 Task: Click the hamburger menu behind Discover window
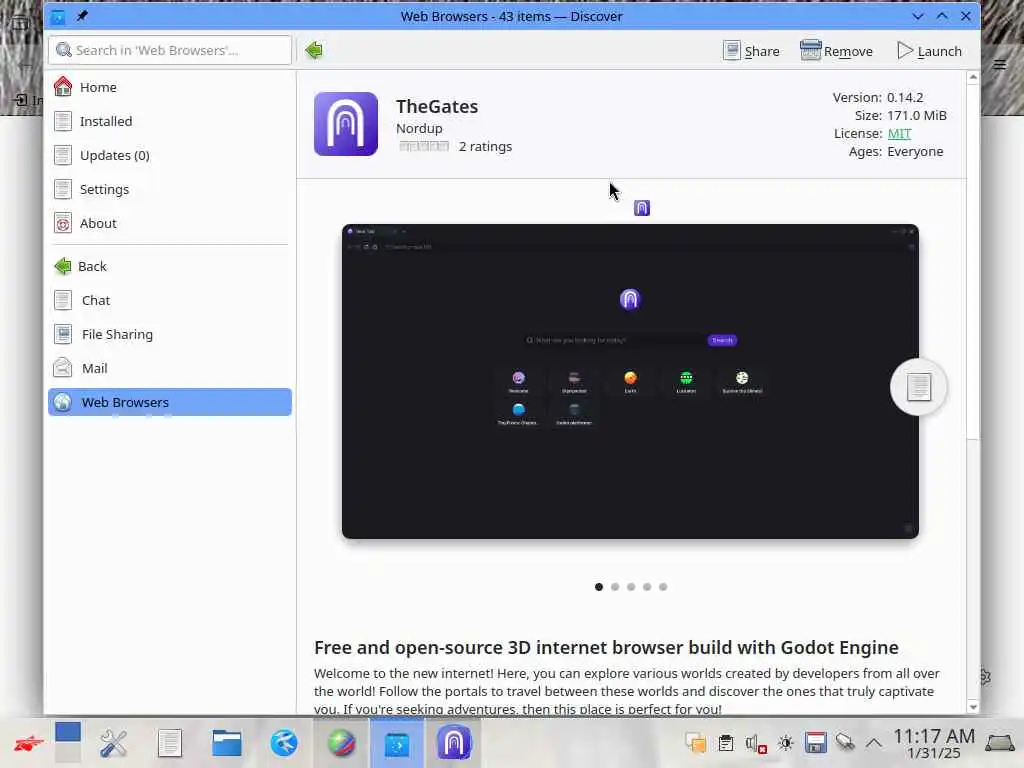(1000, 64)
